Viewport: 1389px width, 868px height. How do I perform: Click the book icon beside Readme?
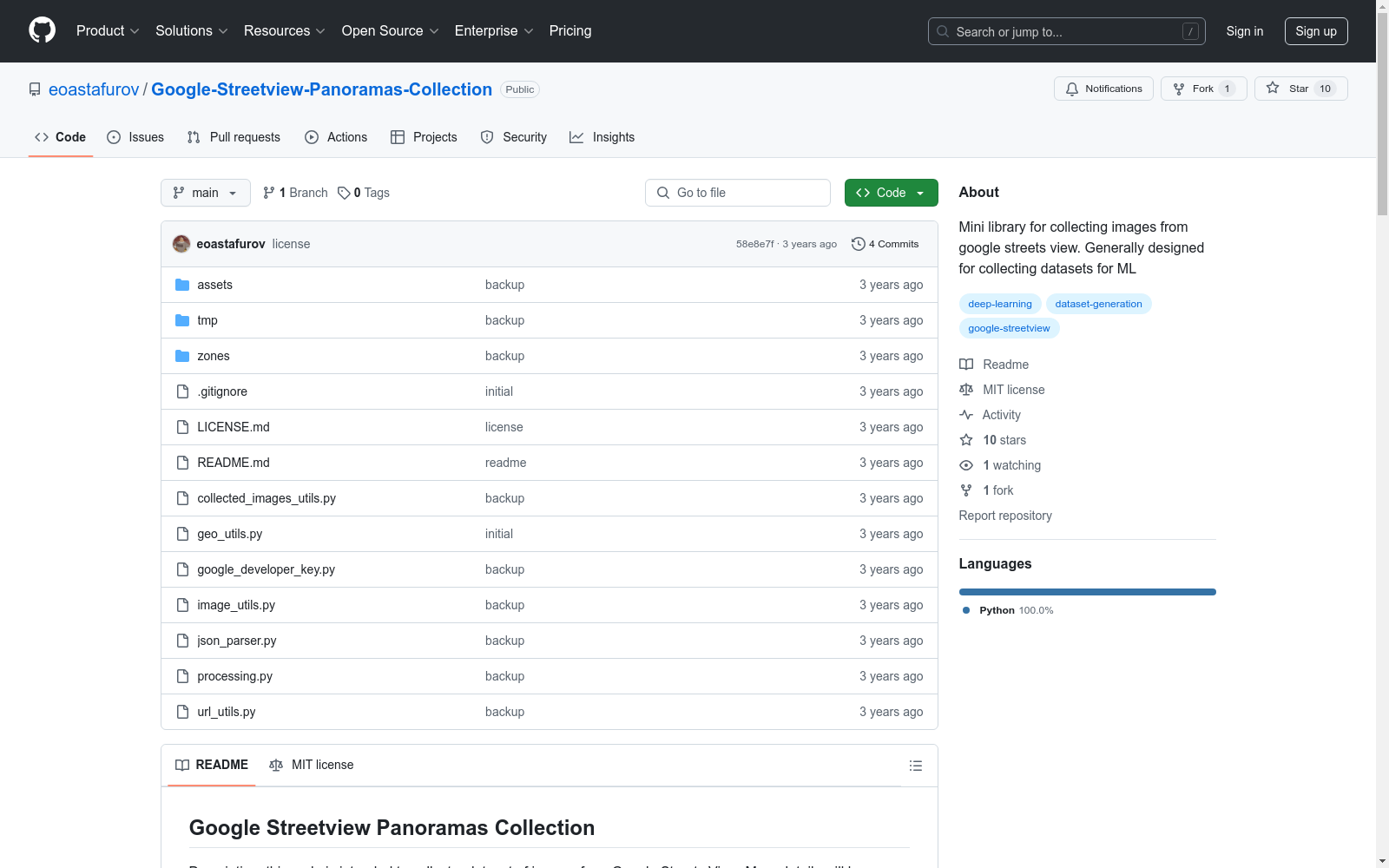pyautogui.click(x=966, y=365)
